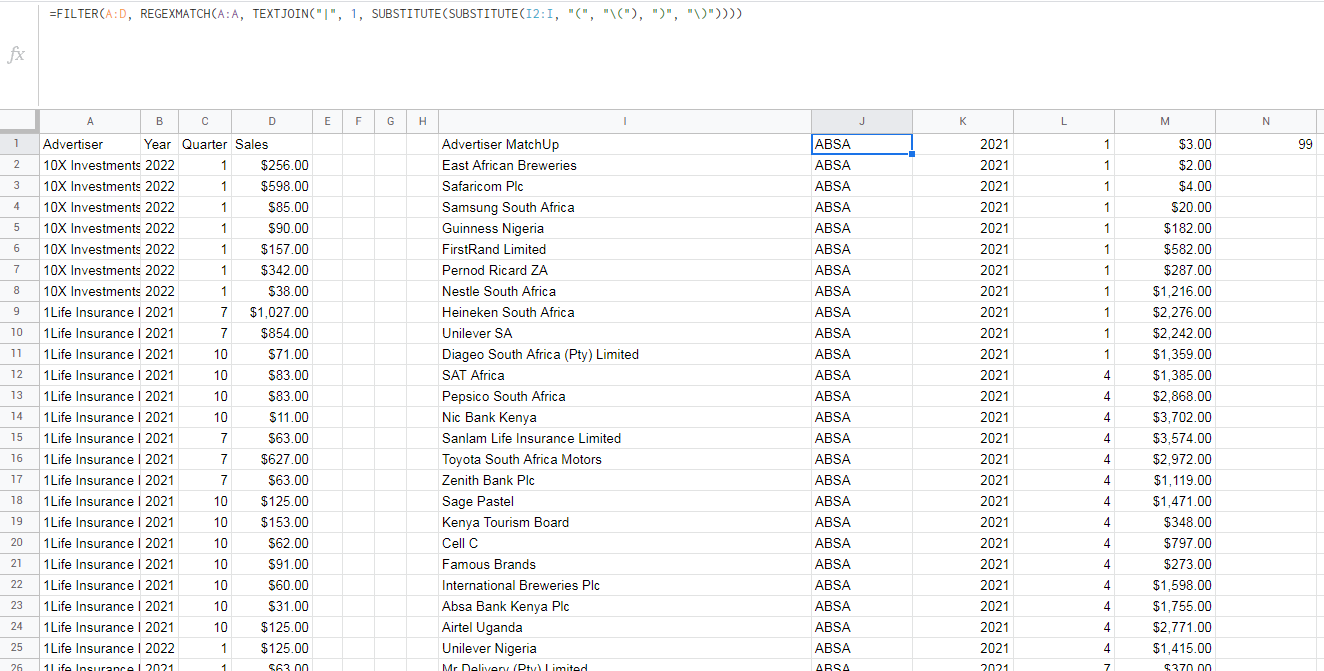
Task: Select the 'Guinness Nigeria' cell
Action: (625, 228)
